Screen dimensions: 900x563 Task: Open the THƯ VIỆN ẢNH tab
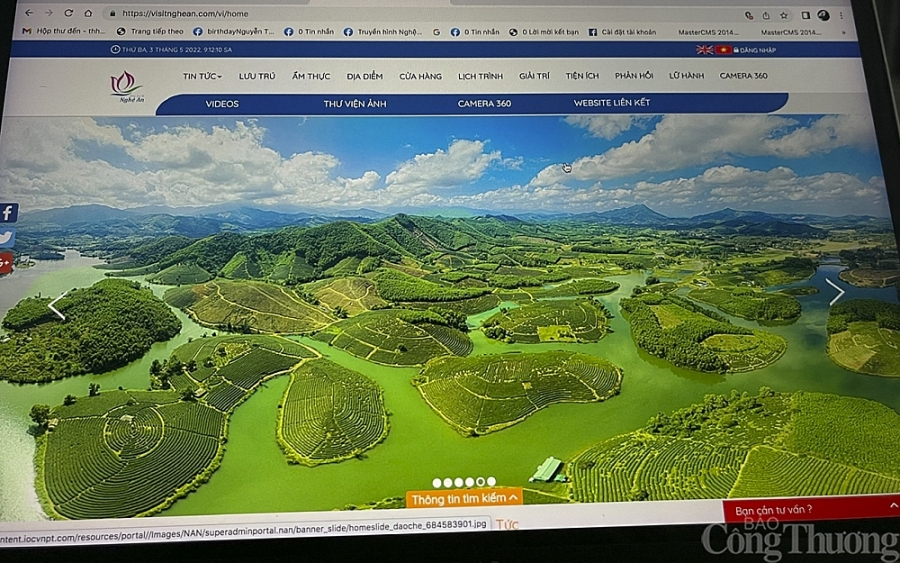pyautogui.click(x=354, y=103)
